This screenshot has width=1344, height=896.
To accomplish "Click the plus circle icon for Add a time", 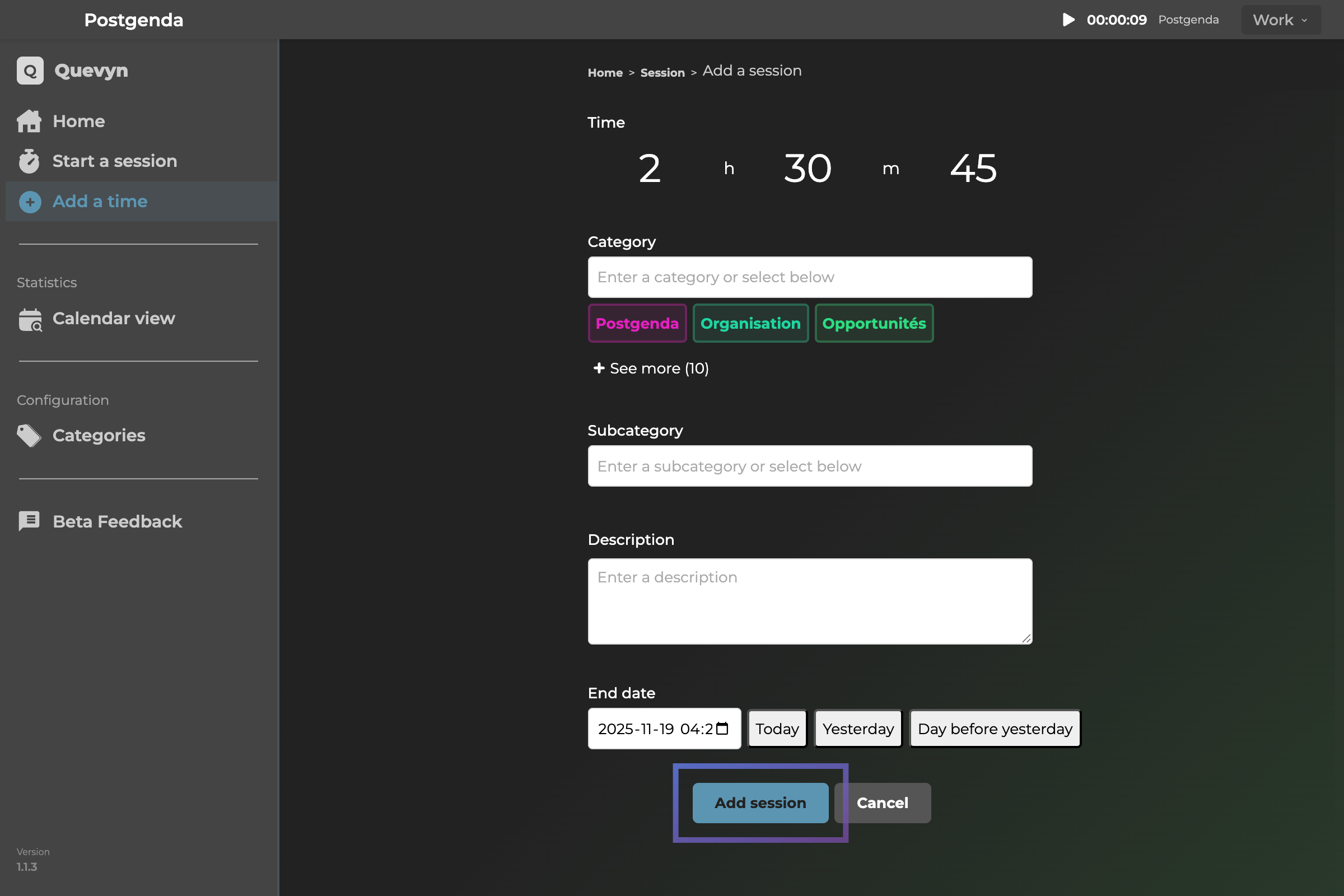I will 30,202.
